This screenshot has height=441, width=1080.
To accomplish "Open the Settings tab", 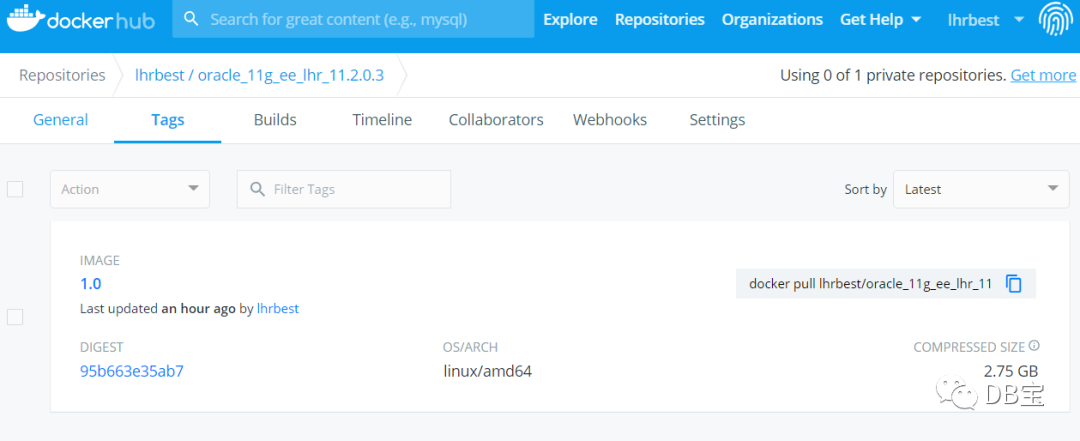I will (717, 120).
